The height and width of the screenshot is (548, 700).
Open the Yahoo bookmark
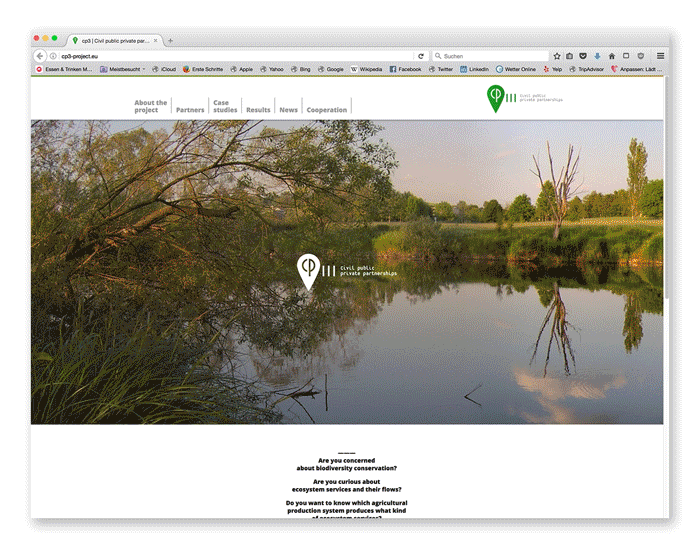(x=272, y=69)
